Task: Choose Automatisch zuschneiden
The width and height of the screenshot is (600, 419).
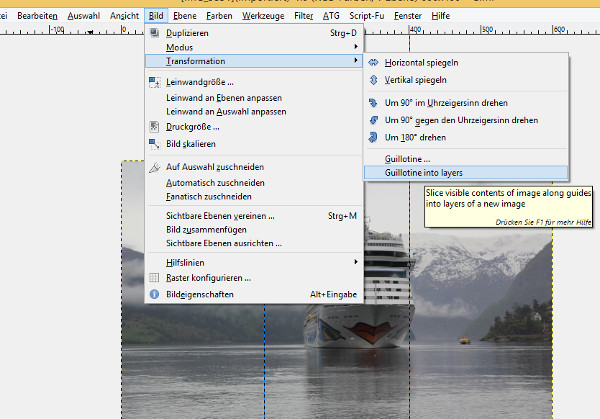Action: [x=254, y=183]
